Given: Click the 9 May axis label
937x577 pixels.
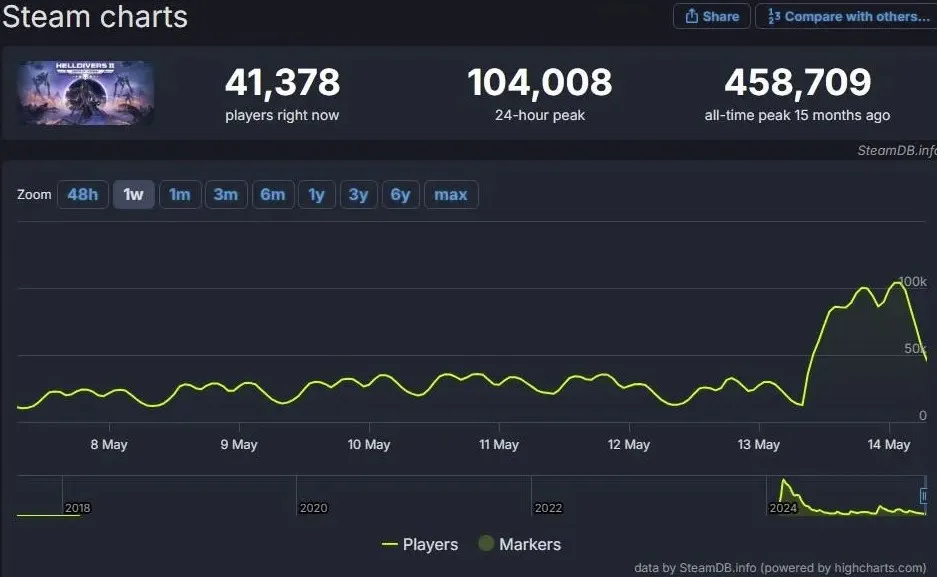Looking at the screenshot, I should coord(239,444).
